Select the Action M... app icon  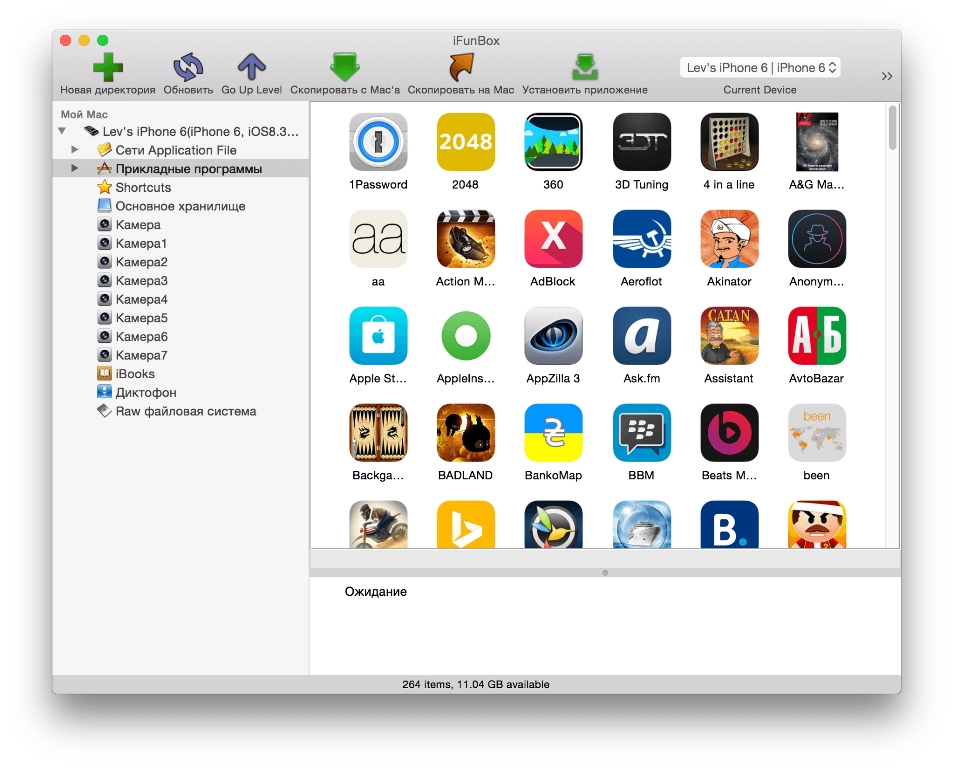pos(466,239)
